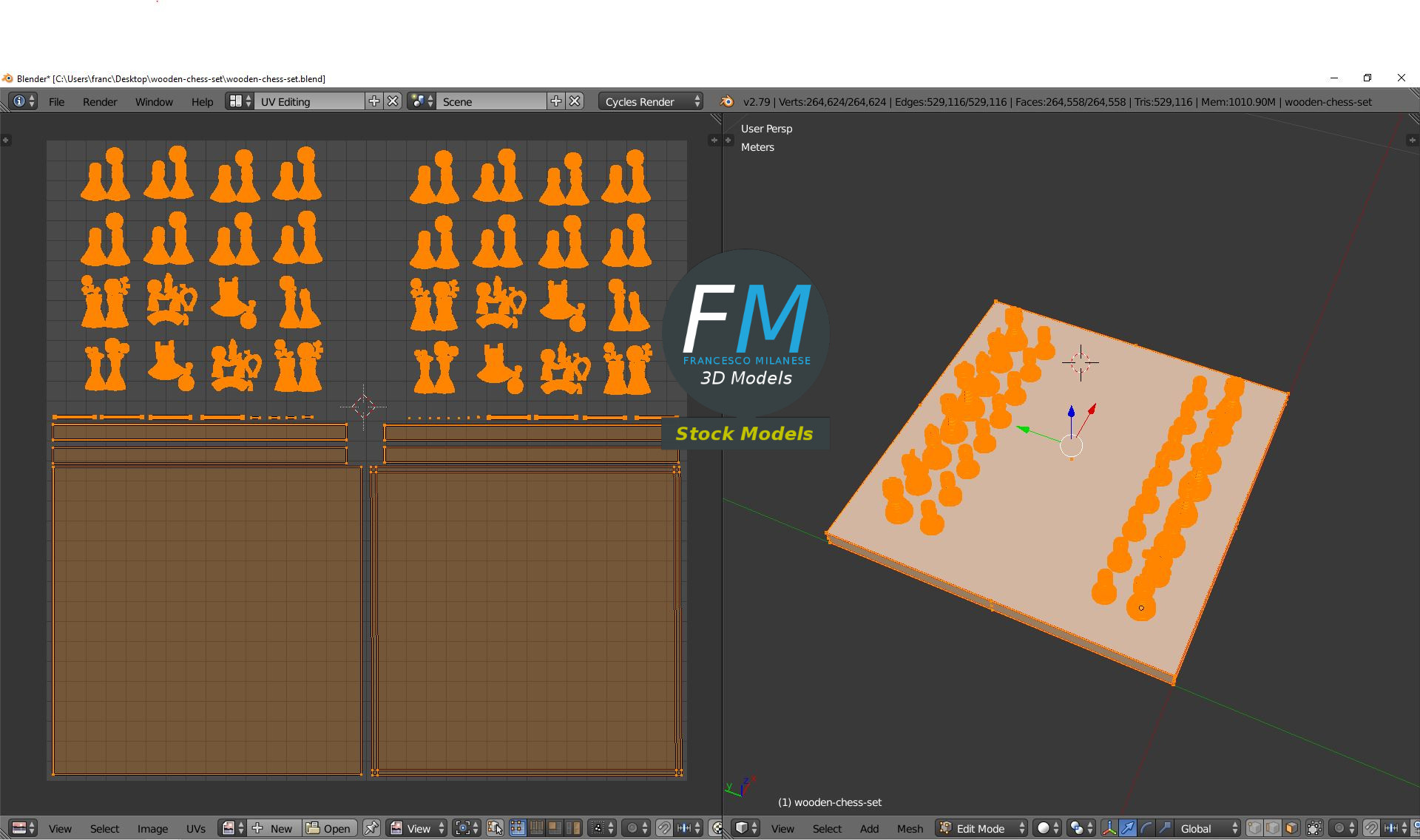Screen dimensions: 1420x840
Task: Click the pin image icon in UV editor
Action: (371, 828)
